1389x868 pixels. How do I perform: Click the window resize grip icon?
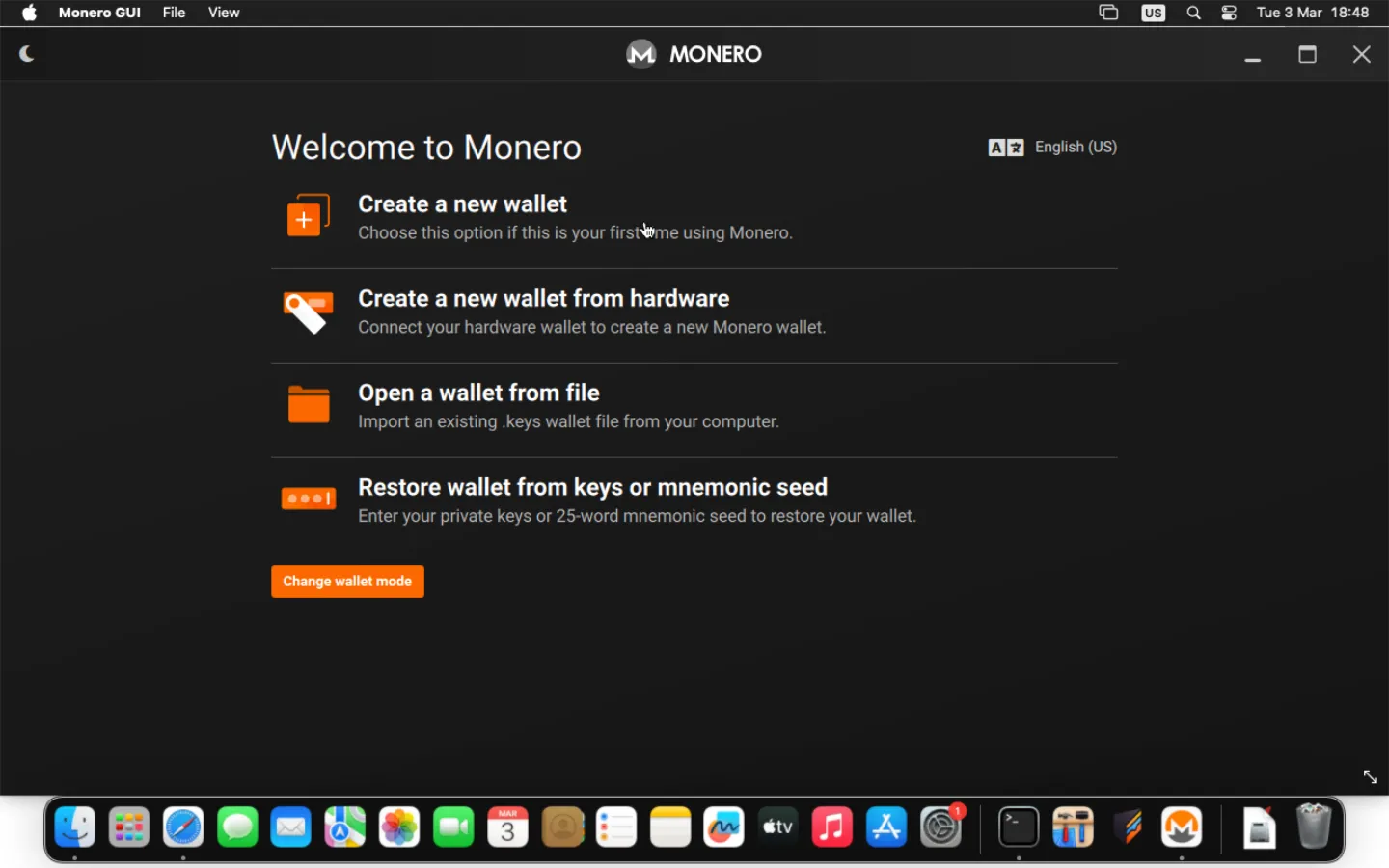pos(1371,776)
